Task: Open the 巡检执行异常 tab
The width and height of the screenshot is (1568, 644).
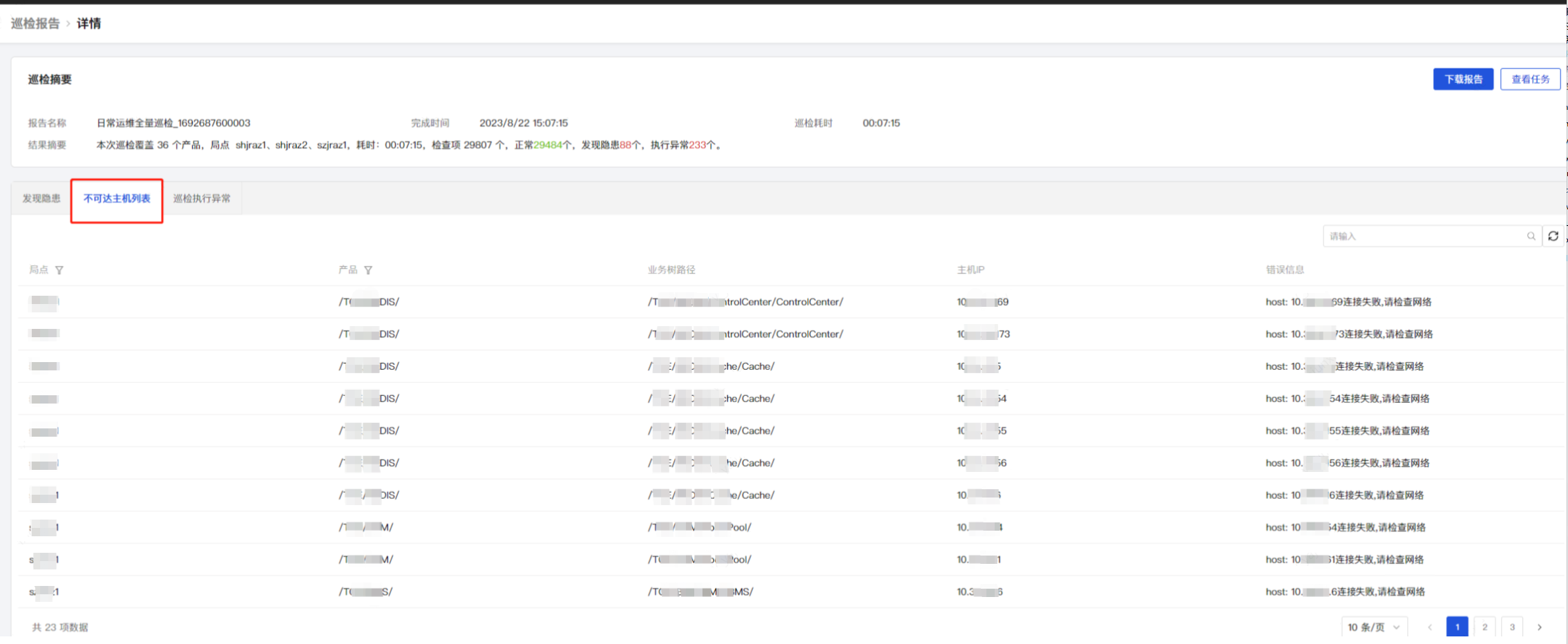Action: coord(202,199)
